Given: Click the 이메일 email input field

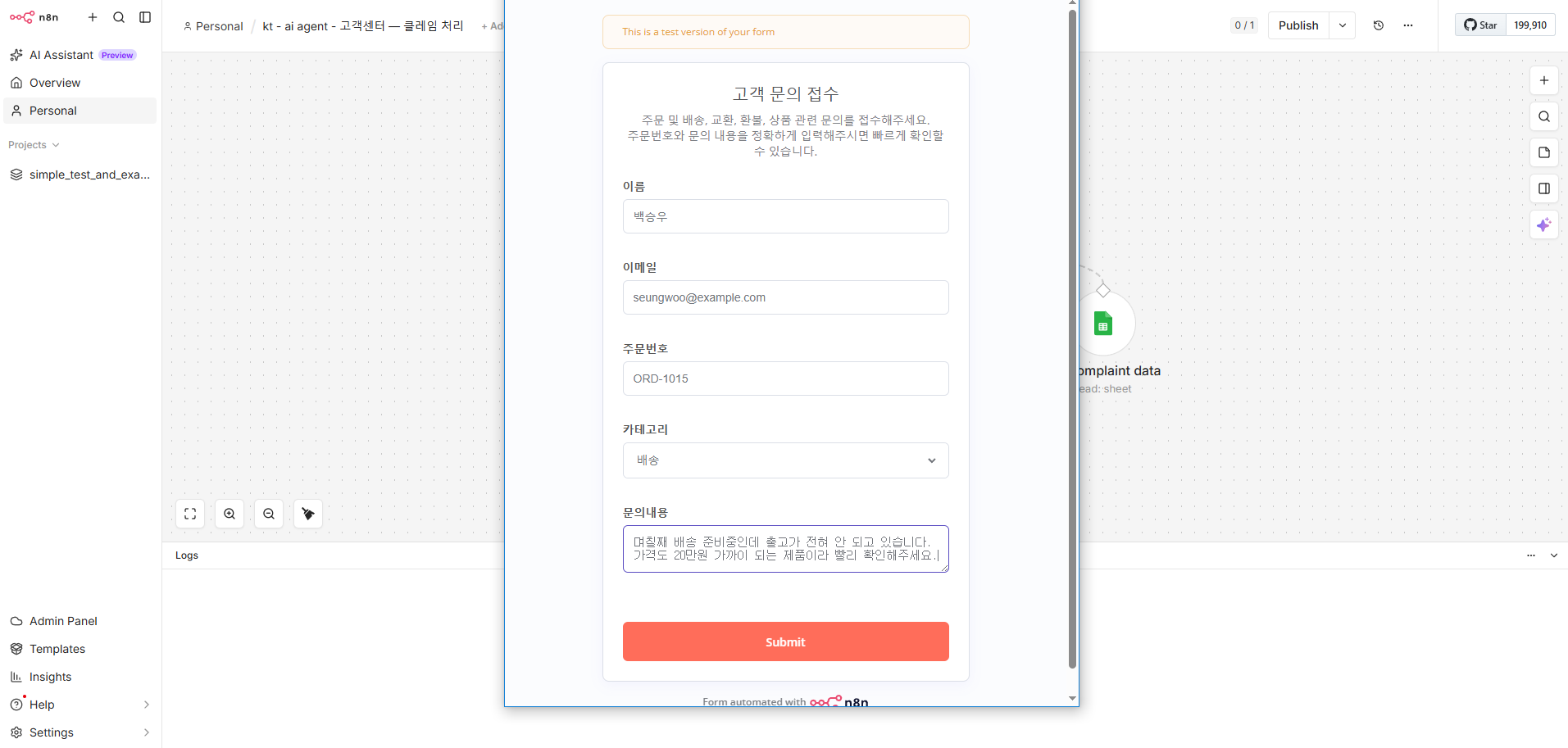Looking at the screenshot, I should pos(786,297).
